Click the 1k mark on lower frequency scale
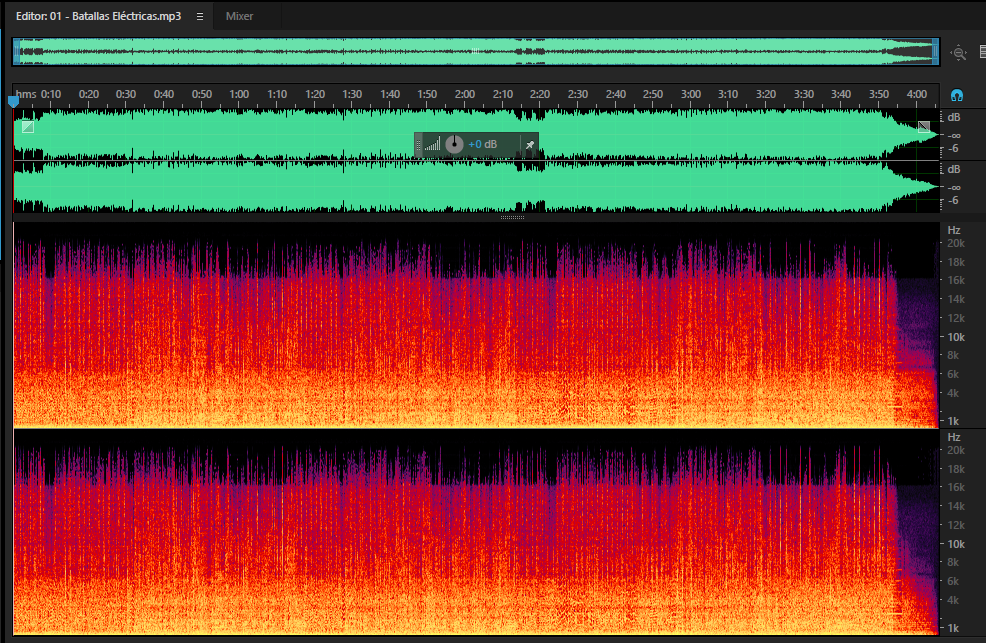Image resolution: width=986 pixels, height=643 pixels. (953, 628)
